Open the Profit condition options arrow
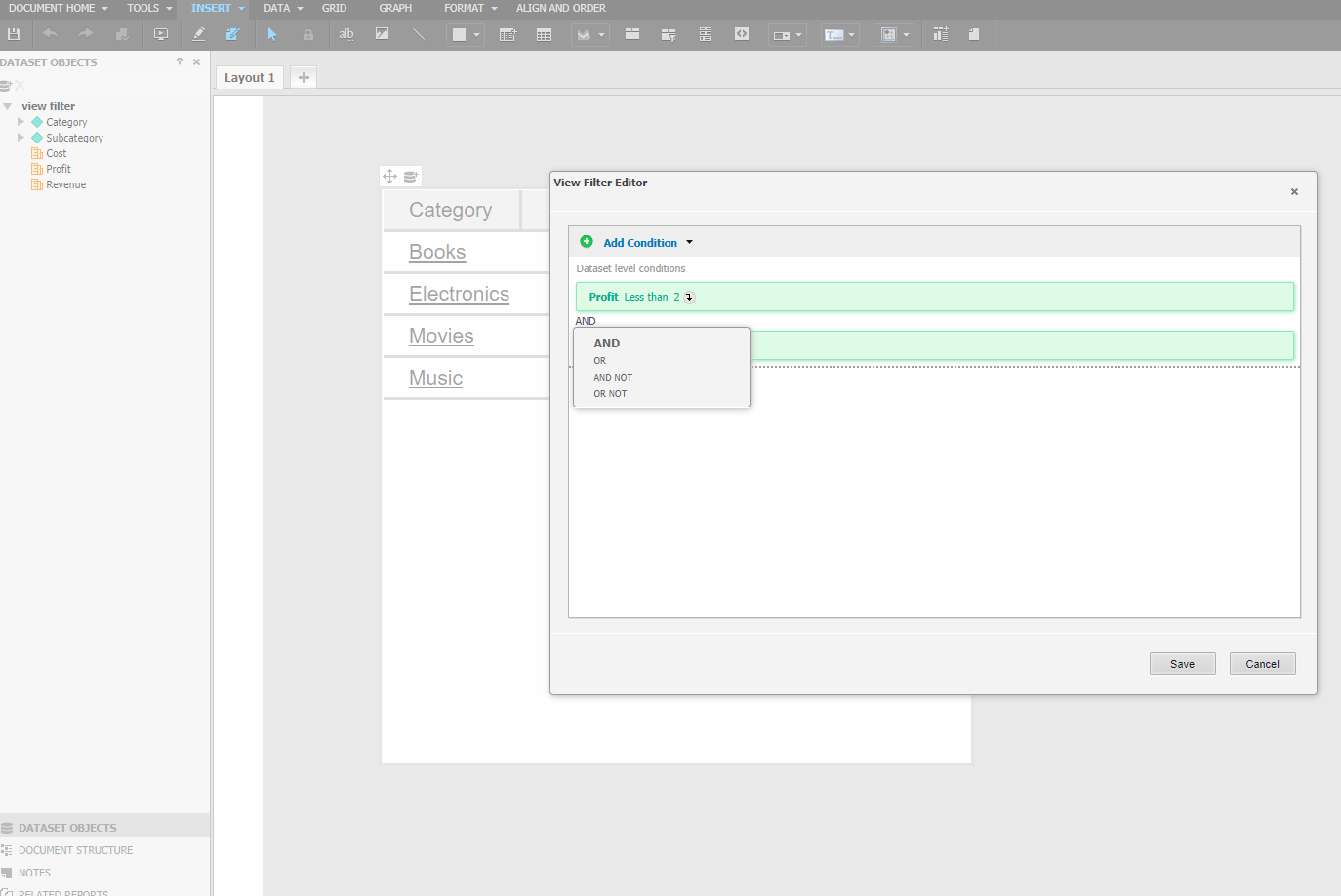Screen dimensions: 1341x896 point(689,297)
